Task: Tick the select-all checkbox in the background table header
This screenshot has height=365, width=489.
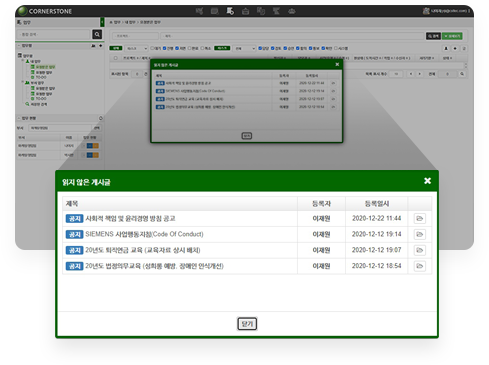Action: click(116, 58)
